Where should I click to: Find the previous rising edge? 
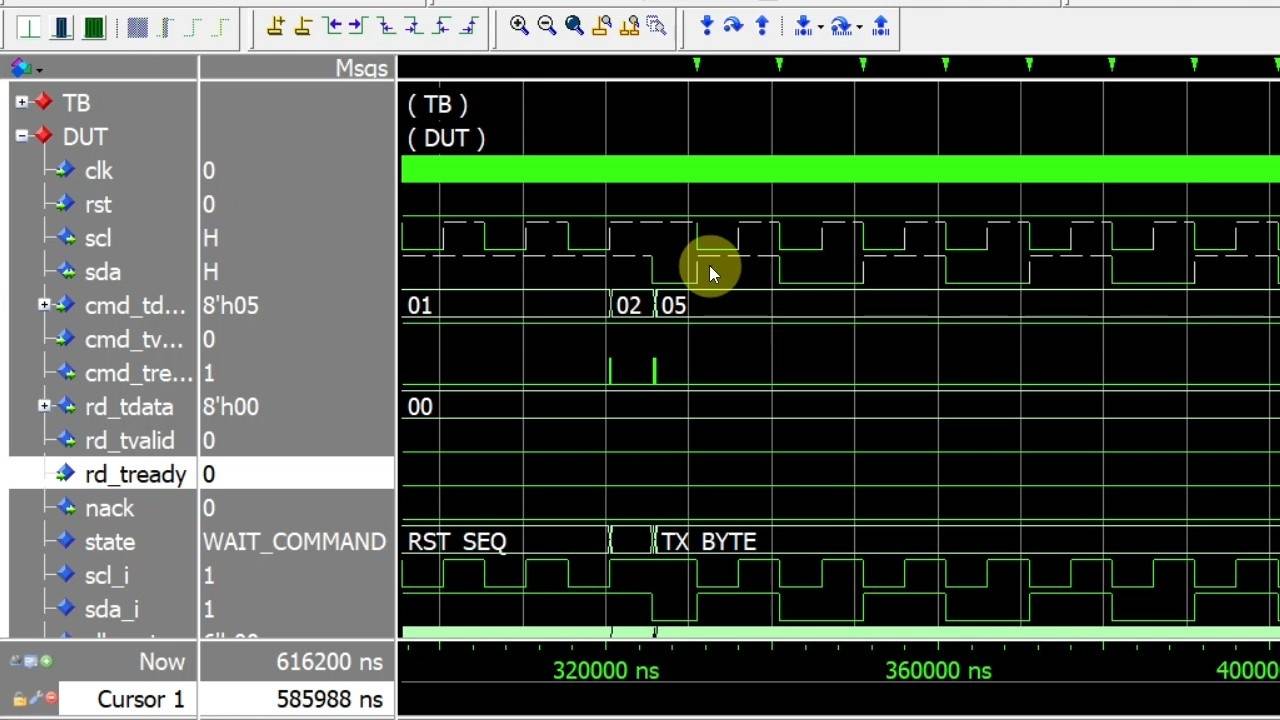pos(441,27)
